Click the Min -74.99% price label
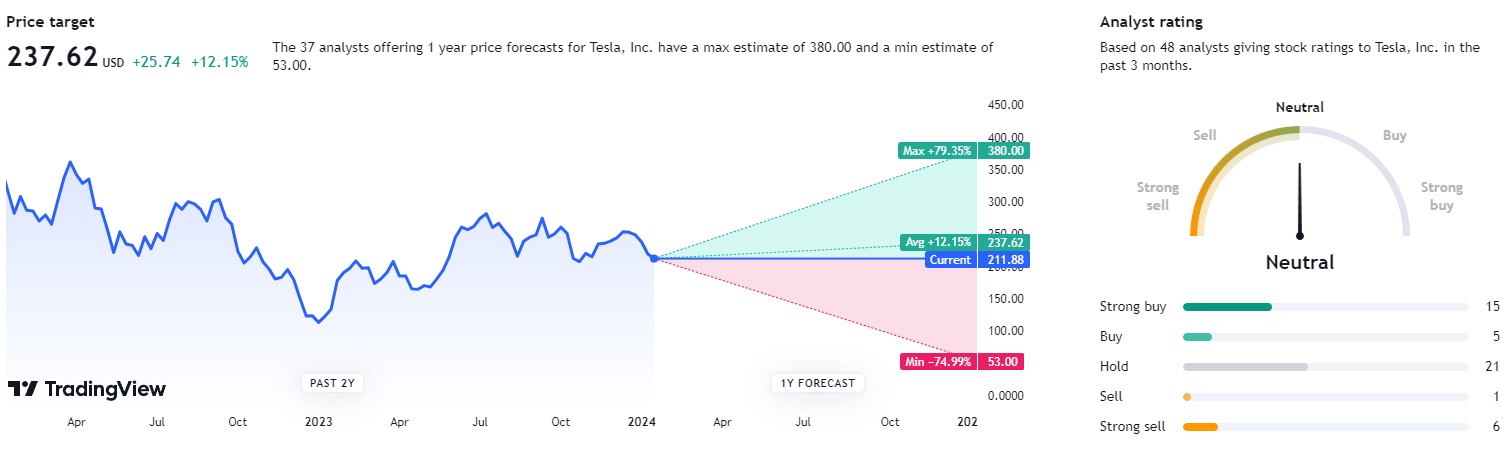The image size is (1512, 459). (x=937, y=362)
